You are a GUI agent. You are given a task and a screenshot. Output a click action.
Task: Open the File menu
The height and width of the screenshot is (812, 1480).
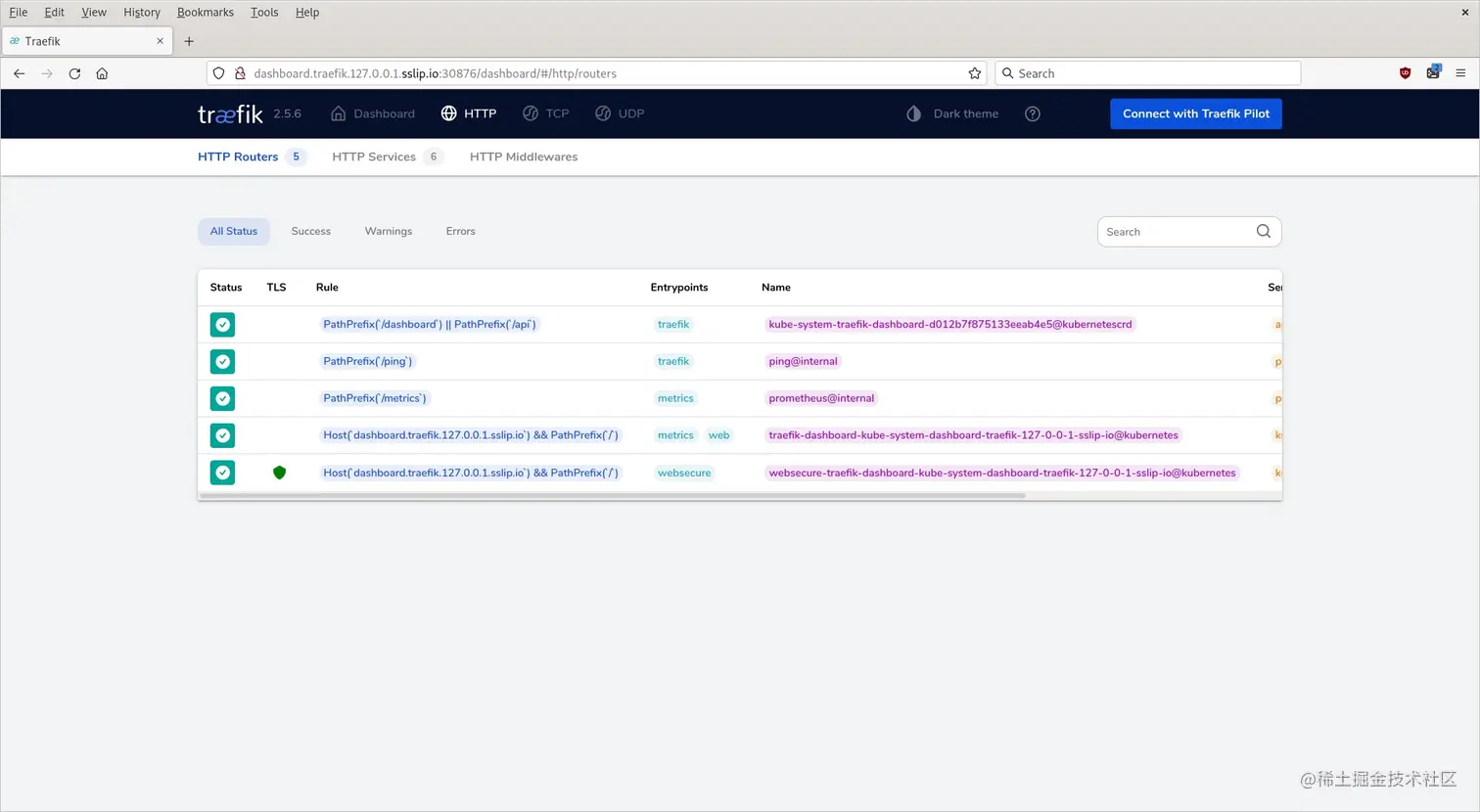click(x=19, y=12)
